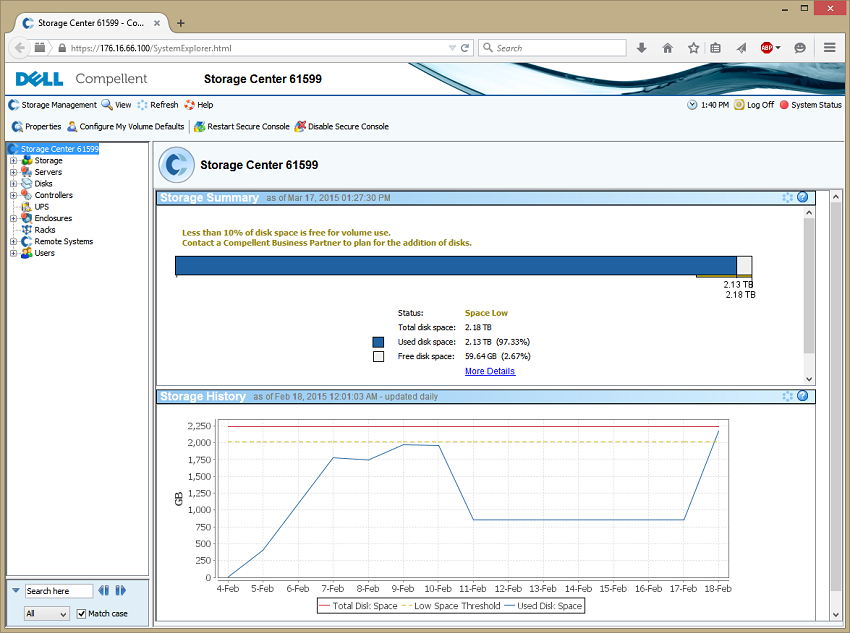Image resolution: width=850 pixels, height=633 pixels.
Task: Click Disable Secure Console
Action: pyautogui.click(x=342, y=126)
